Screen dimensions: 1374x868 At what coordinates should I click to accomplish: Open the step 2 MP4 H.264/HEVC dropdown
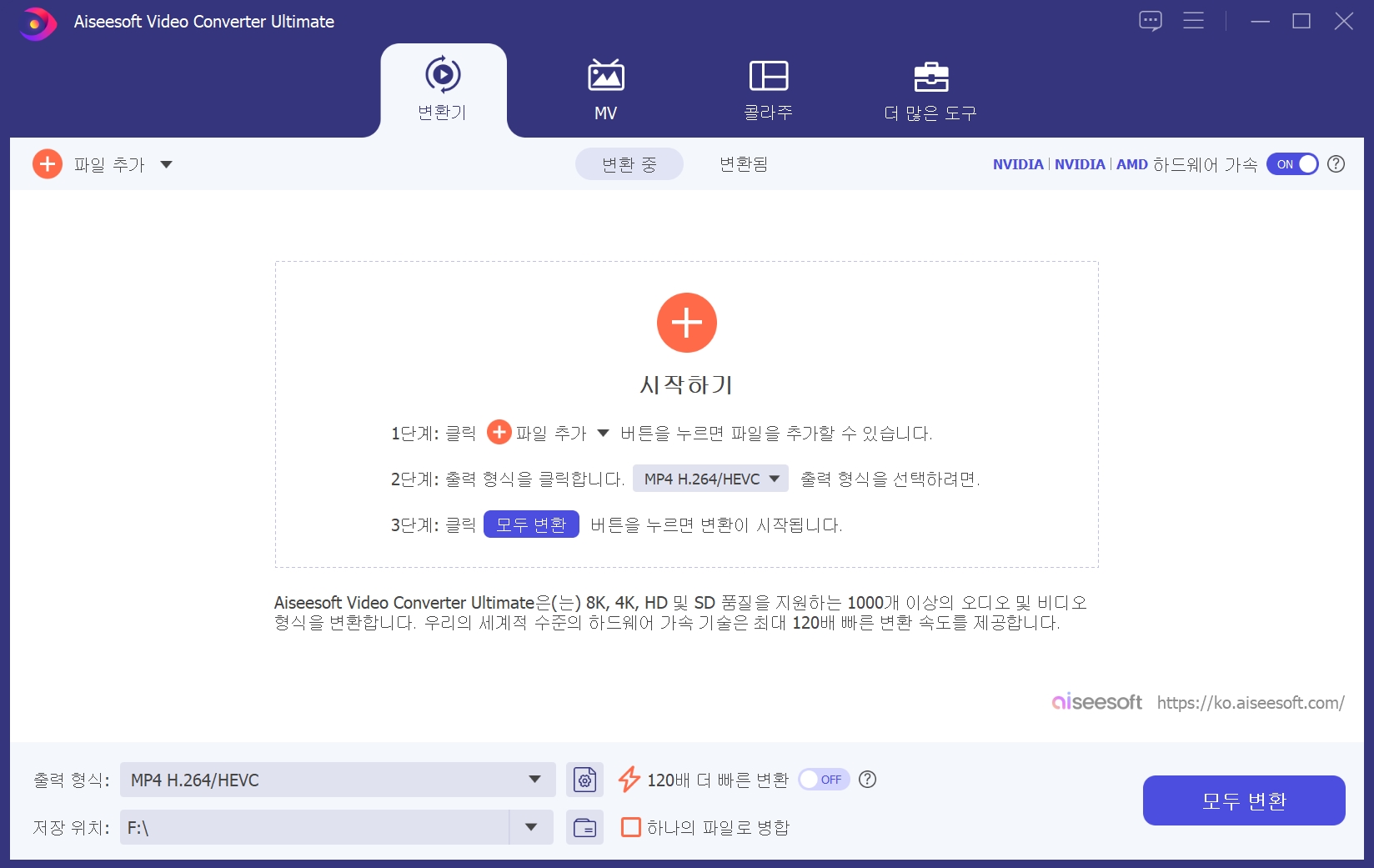(710, 479)
